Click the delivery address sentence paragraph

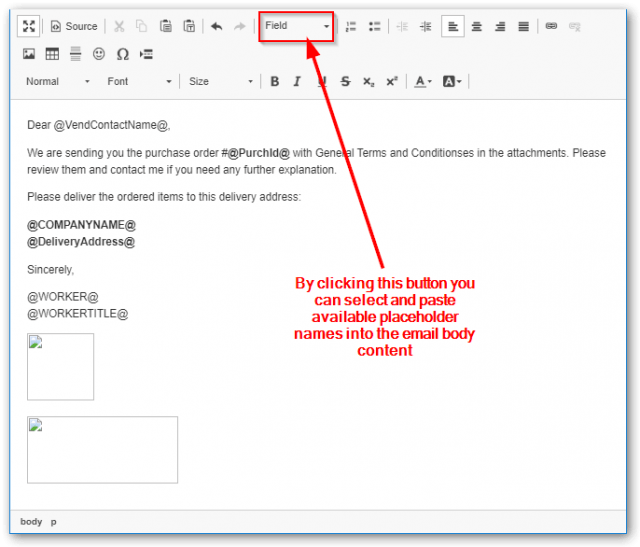click(164, 197)
